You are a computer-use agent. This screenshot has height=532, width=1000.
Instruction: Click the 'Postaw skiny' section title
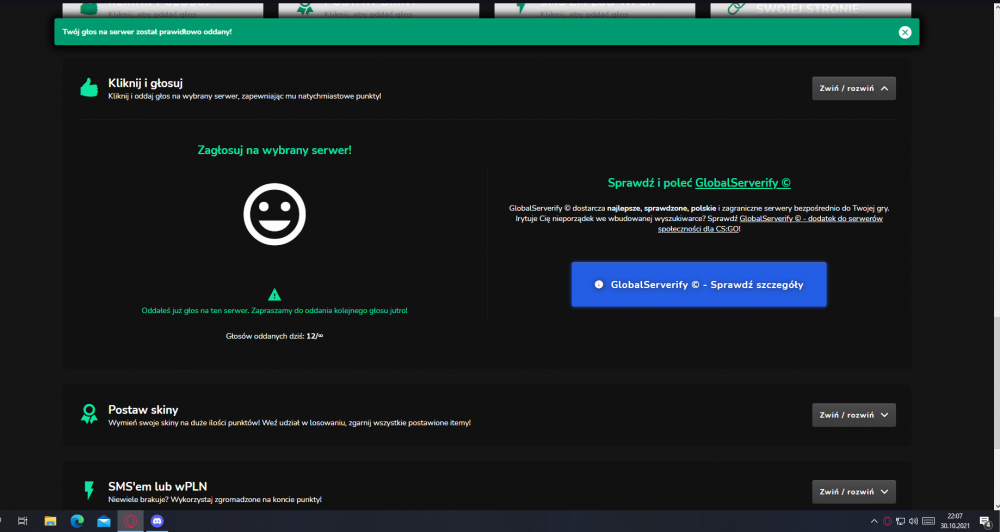(x=143, y=410)
